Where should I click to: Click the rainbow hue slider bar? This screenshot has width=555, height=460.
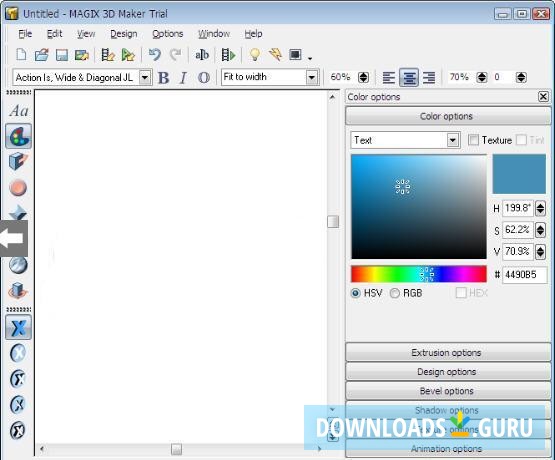click(x=419, y=274)
